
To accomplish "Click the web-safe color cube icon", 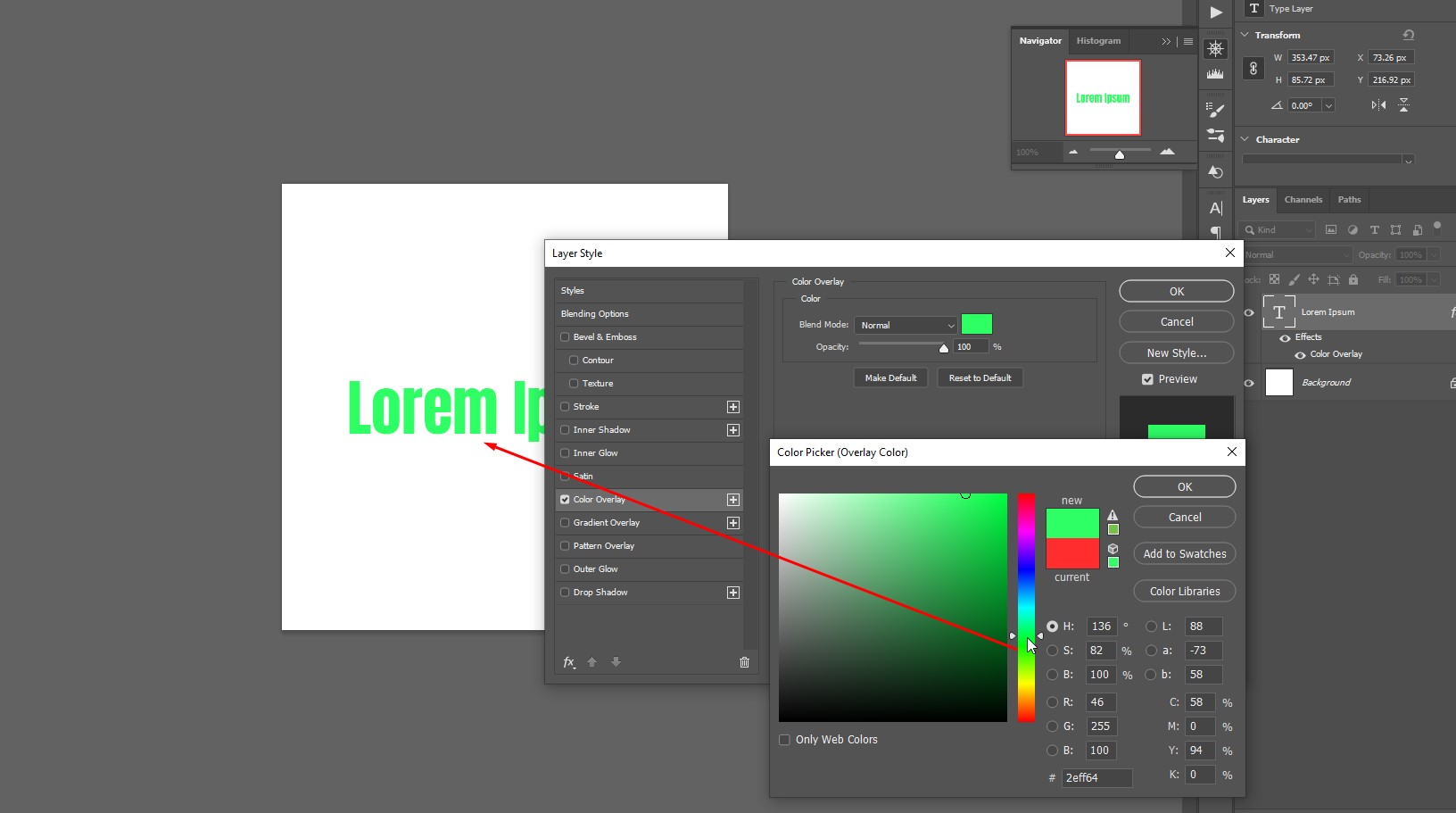I will 1113,548.
